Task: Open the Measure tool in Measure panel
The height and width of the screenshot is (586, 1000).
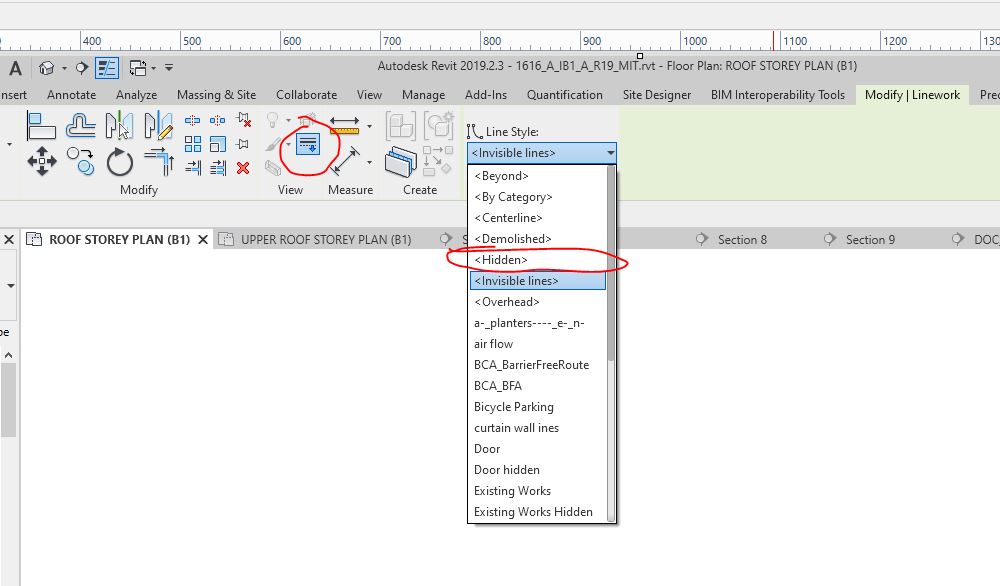Action: [x=344, y=125]
